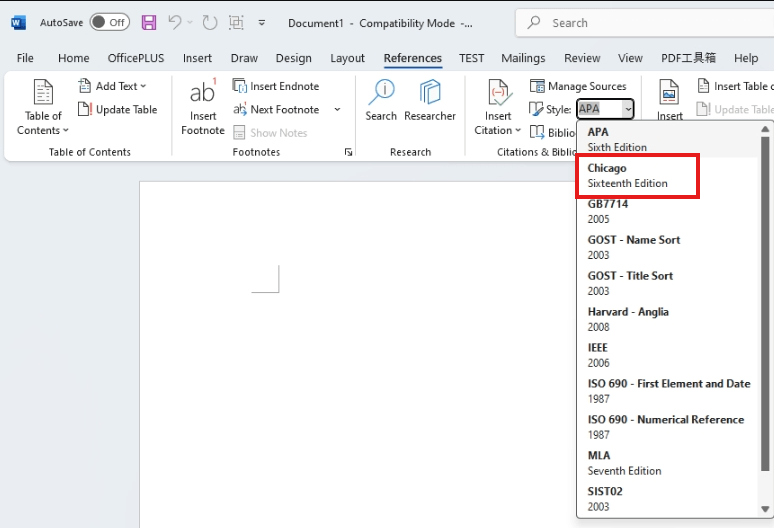774x528 pixels.
Task: Click the touch/mouse mode icon in the Quick Access Toolbar
Action: (x=236, y=22)
